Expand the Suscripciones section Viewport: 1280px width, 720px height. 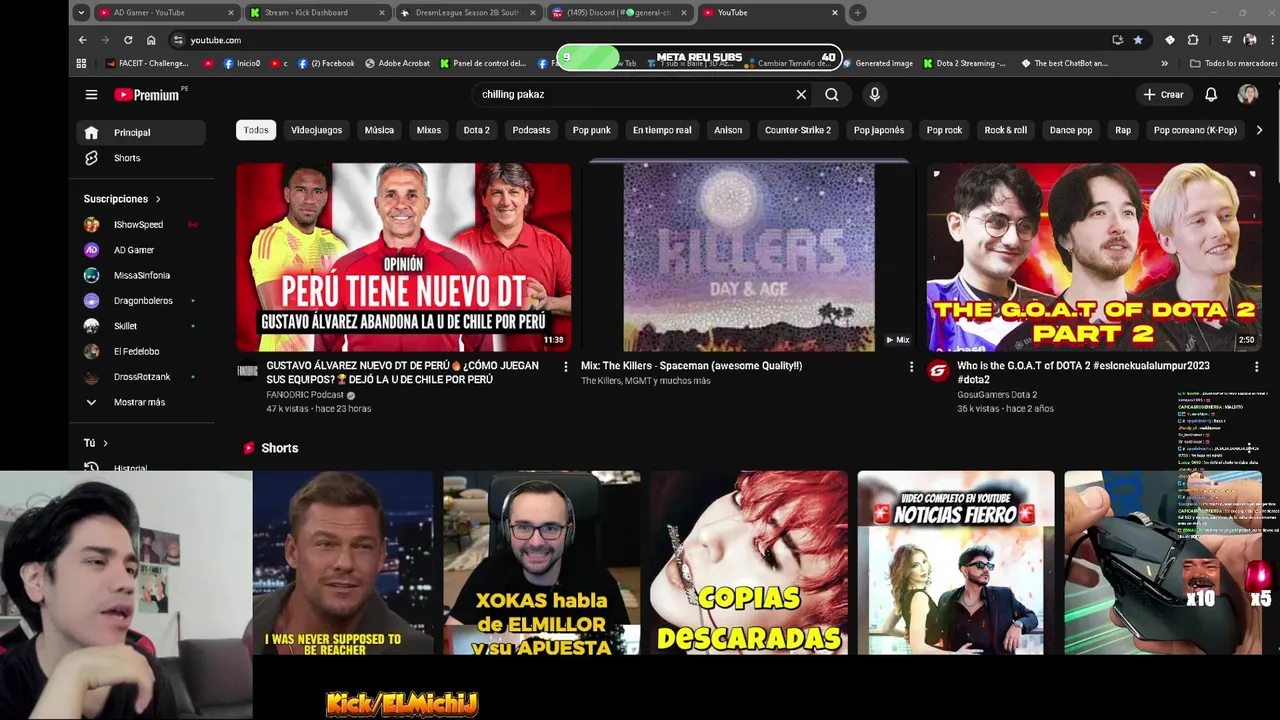pyautogui.click(x=122, y=199)
